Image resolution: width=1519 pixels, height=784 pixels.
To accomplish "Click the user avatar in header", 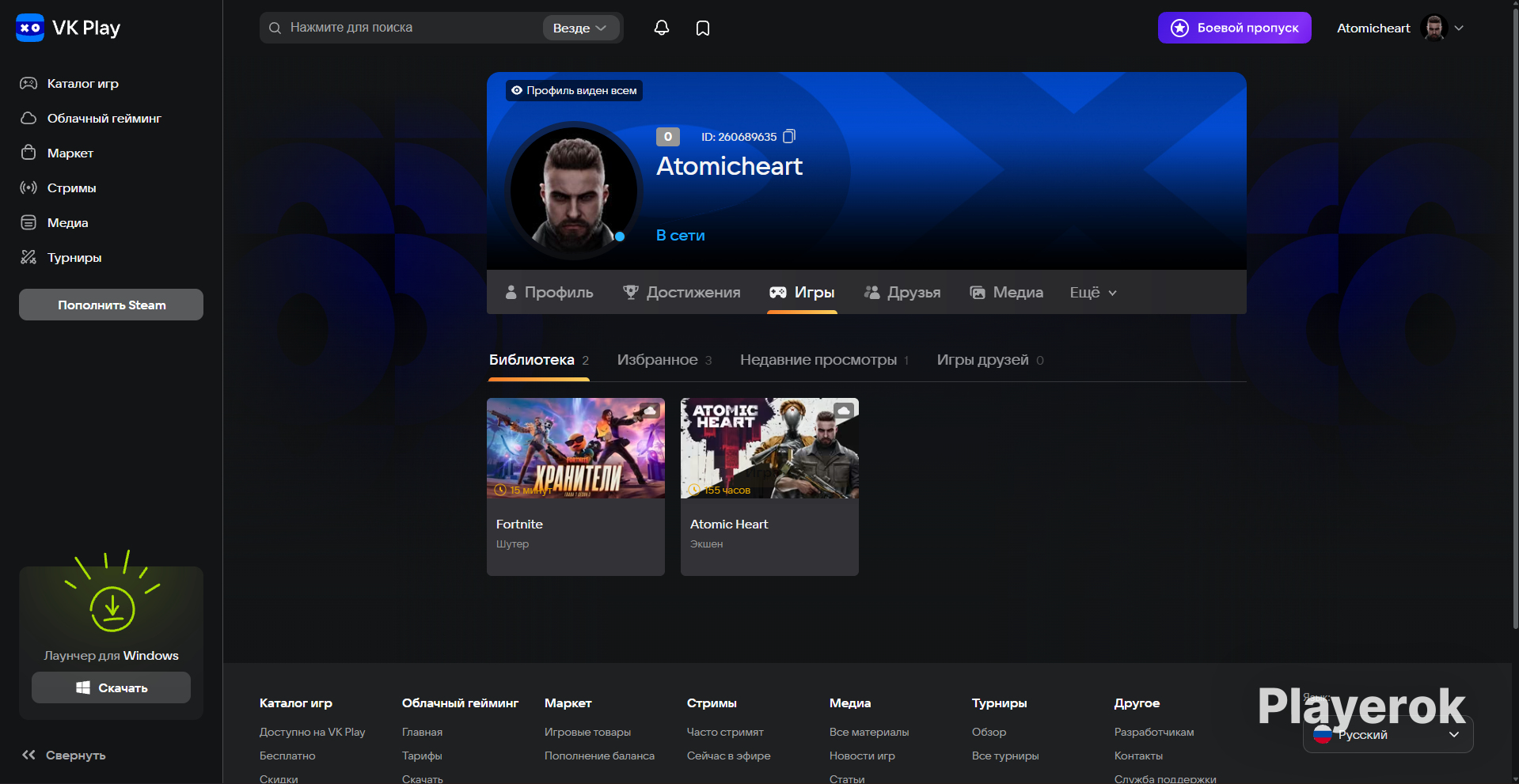I will [1434, 28].
